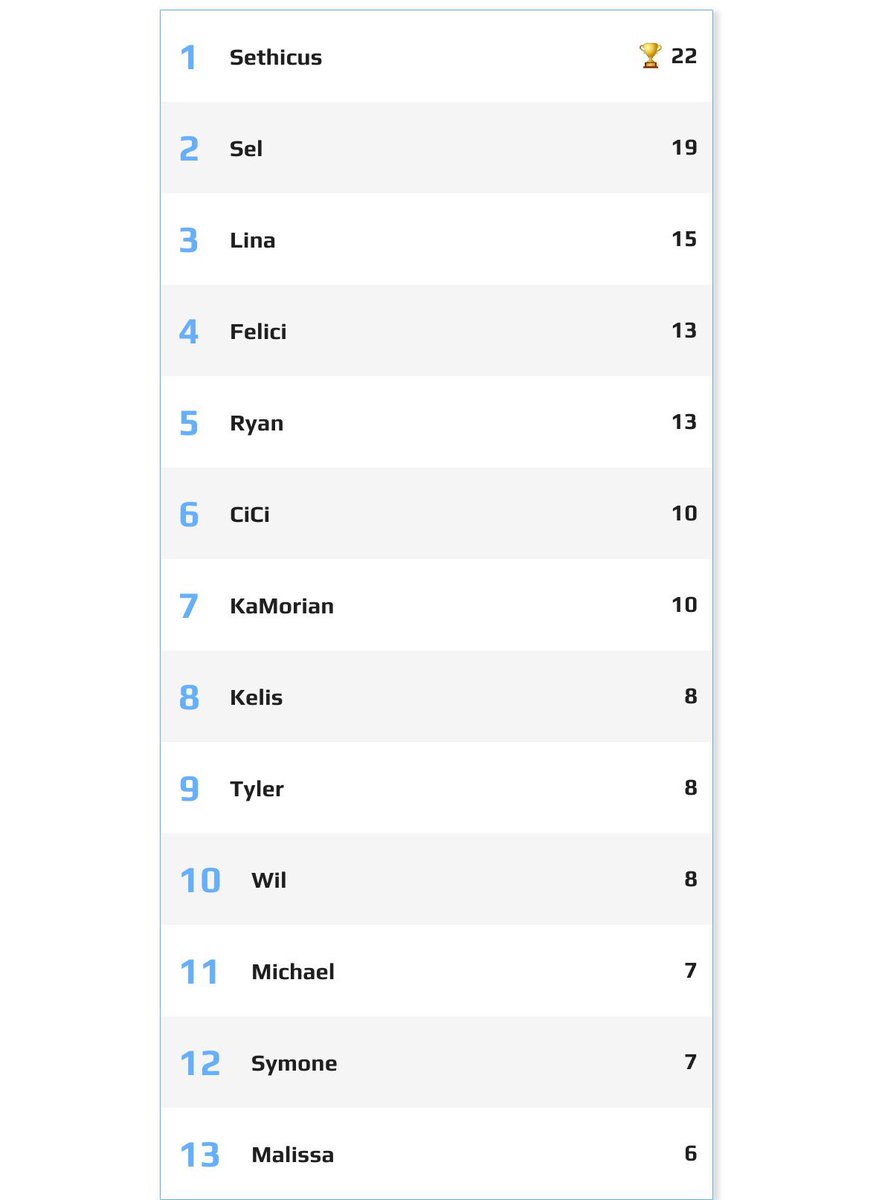Click the gold trophy icon beside Sethicus
879x1200 pixels.
point(650,56)
